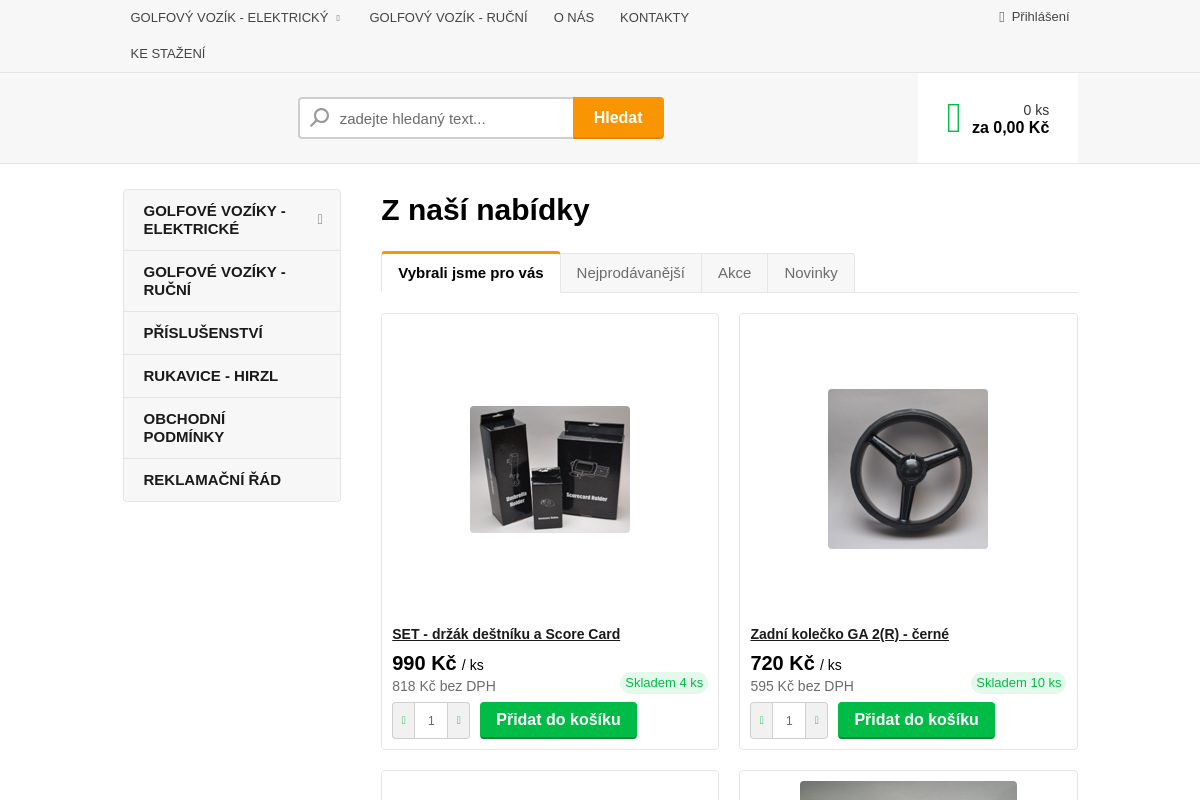Click the login user icon
The width and height of the screenshot is (1200, 800).
(x=1002, y=17)
